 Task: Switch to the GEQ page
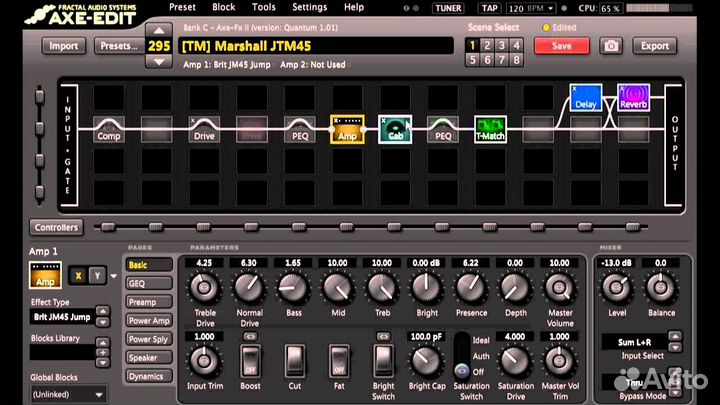point(149,283)
